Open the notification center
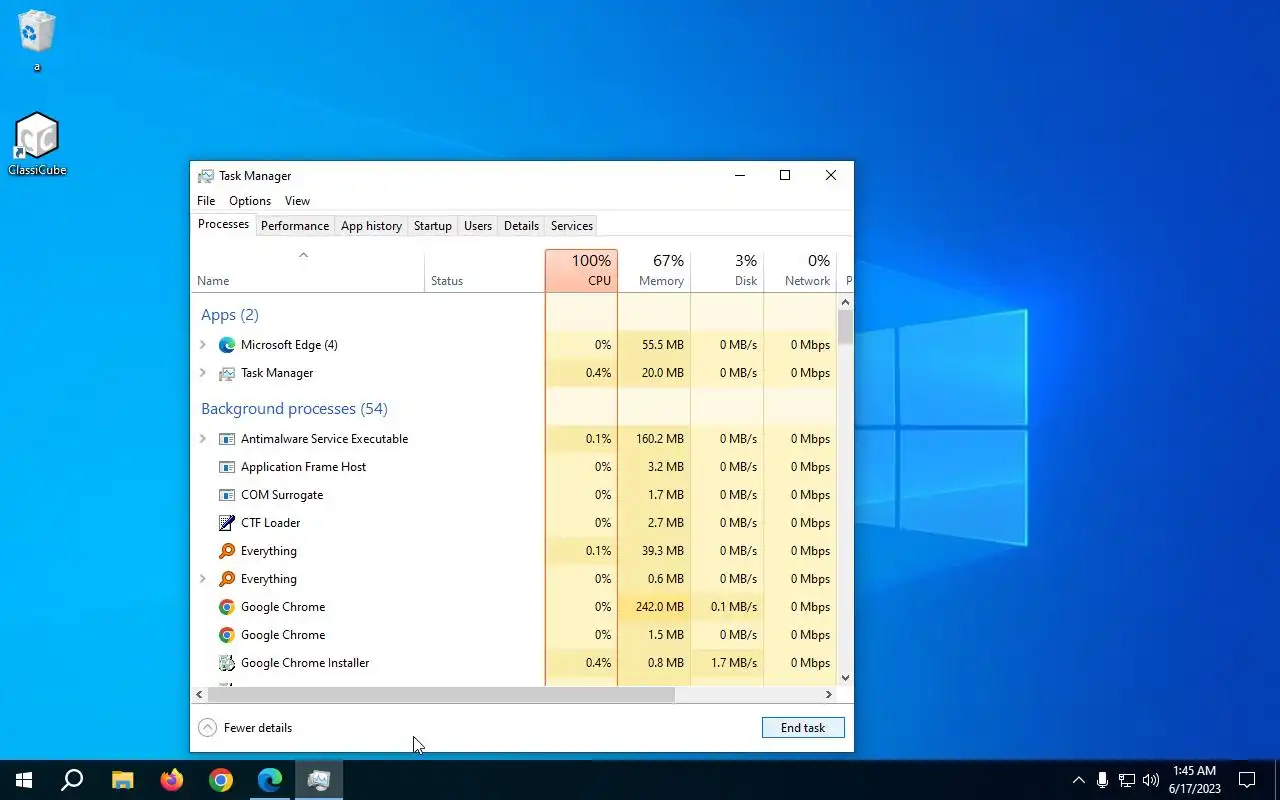Viewport: 1280px width, 800px height. (x=1247, y=780)
